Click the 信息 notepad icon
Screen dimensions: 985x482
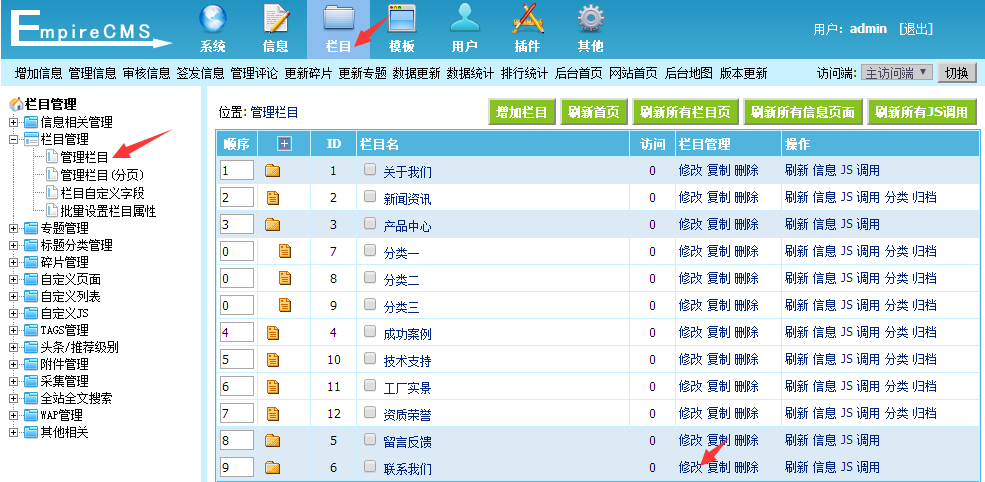pyautogui.click(x=275, y=20)
